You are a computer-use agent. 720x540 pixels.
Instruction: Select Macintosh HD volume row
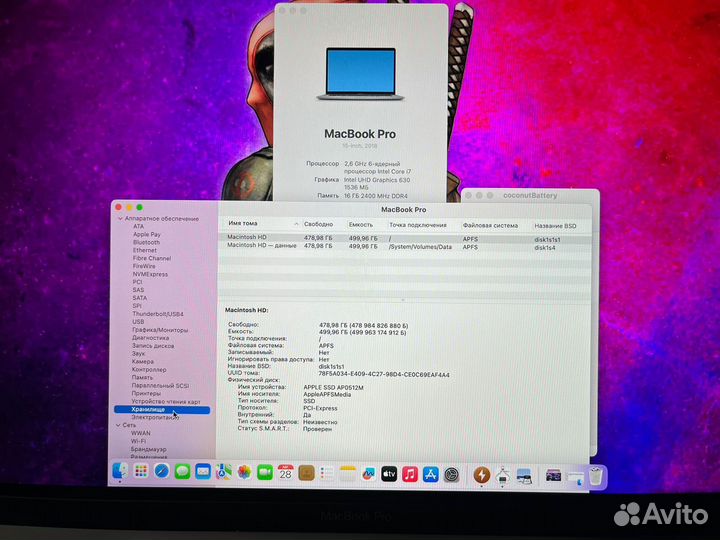click(x=405, y=238)
